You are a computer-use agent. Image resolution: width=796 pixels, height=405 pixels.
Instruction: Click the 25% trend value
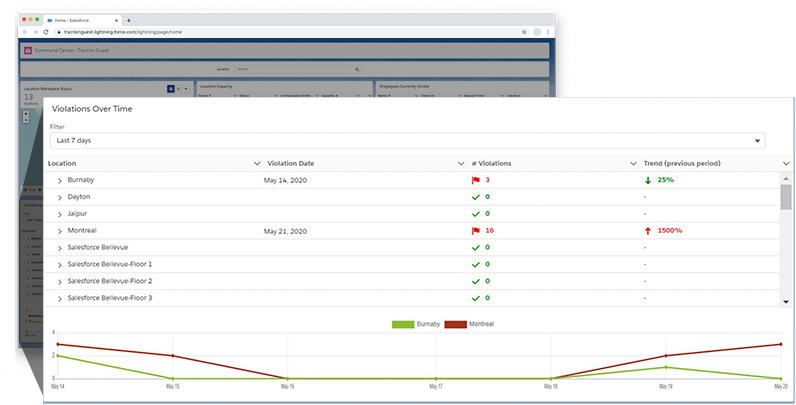click(x=666, y=180)
